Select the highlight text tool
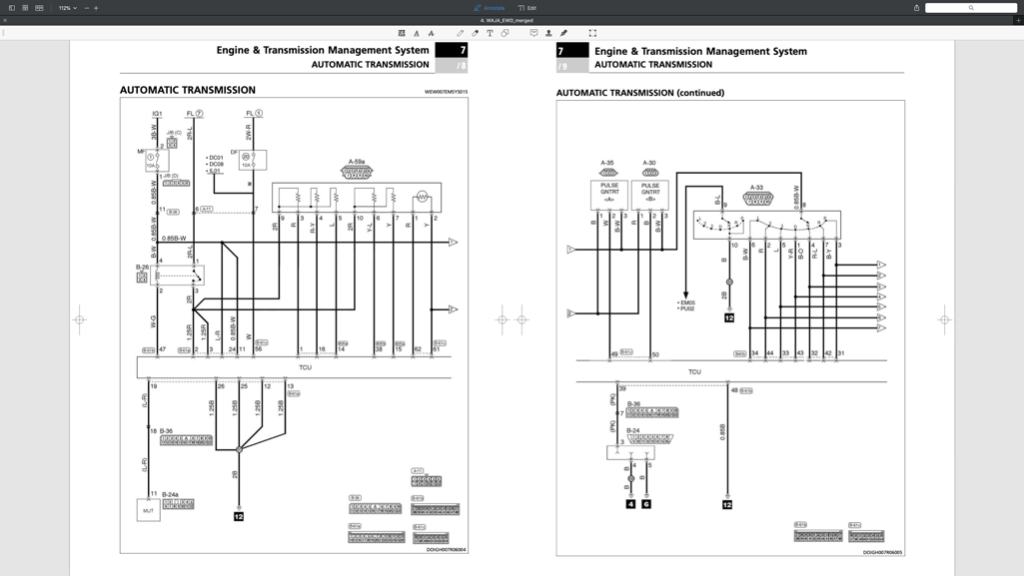 pyautogui.click(x=402, y=33)
